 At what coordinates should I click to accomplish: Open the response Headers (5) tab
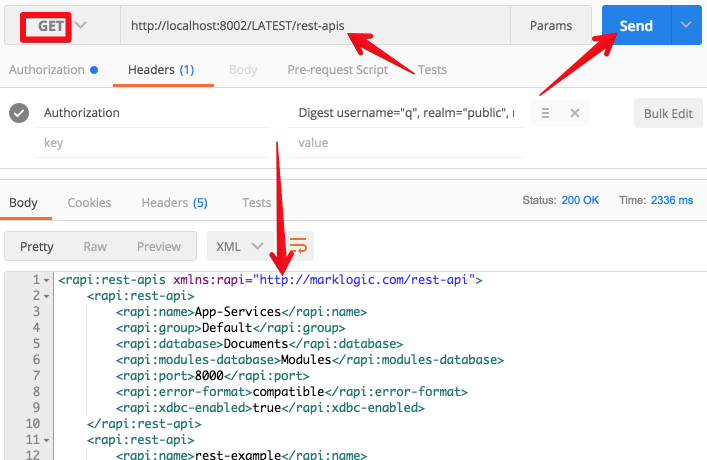tap(174, 203)
